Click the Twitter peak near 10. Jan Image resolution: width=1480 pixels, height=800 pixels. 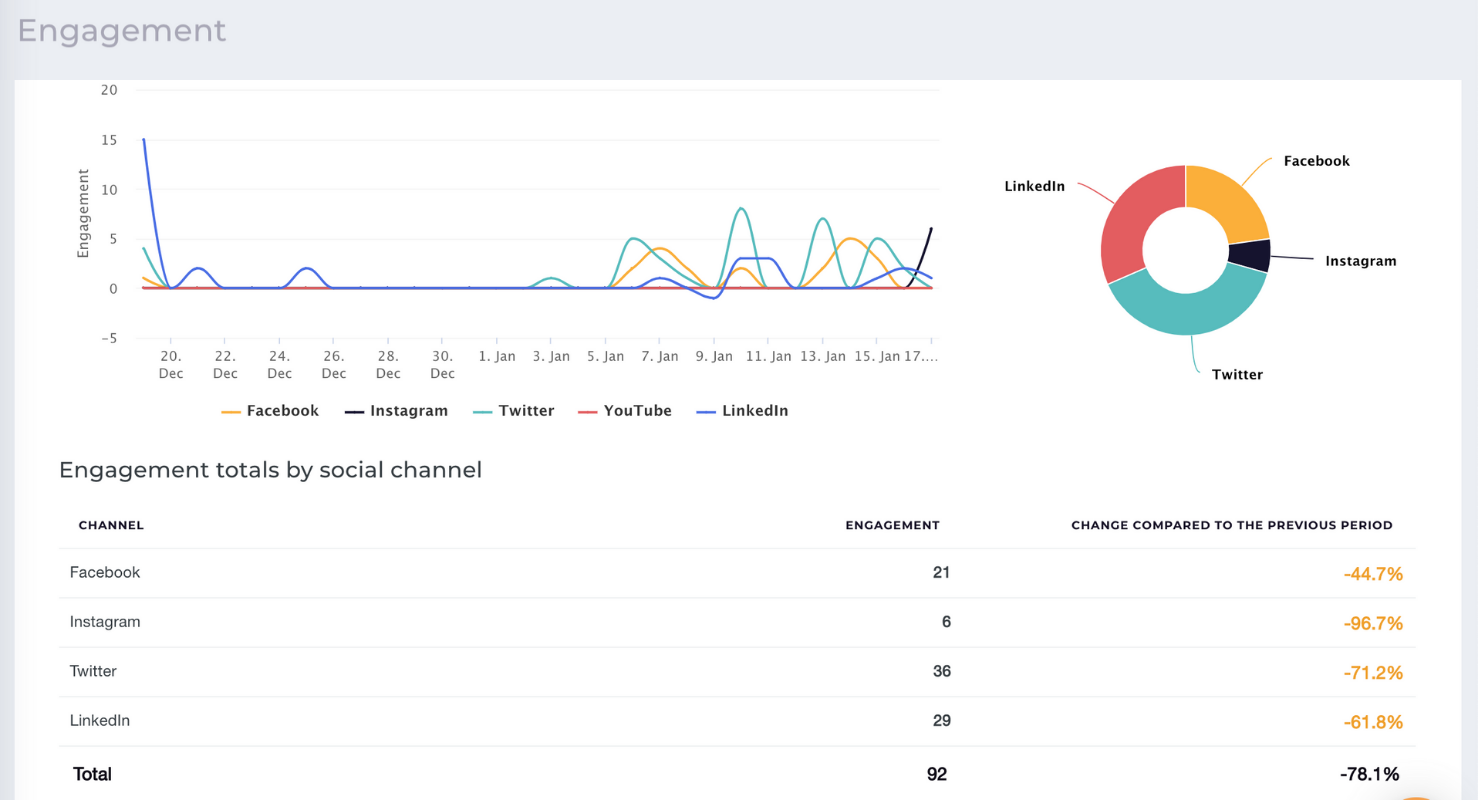pyautogui.click(x=741, y=209)
